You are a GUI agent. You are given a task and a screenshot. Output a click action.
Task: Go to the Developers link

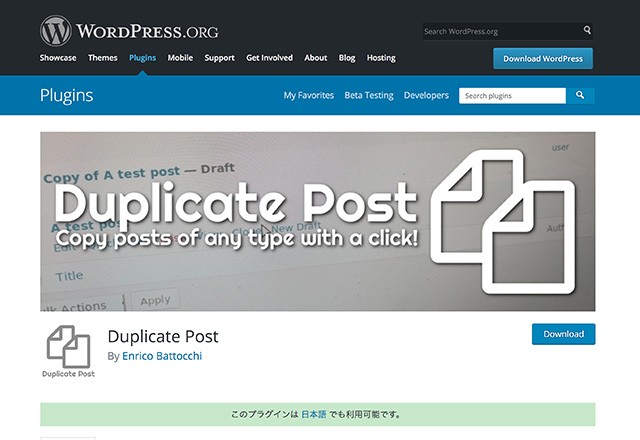pyautogui.click(x=426, y=96)
